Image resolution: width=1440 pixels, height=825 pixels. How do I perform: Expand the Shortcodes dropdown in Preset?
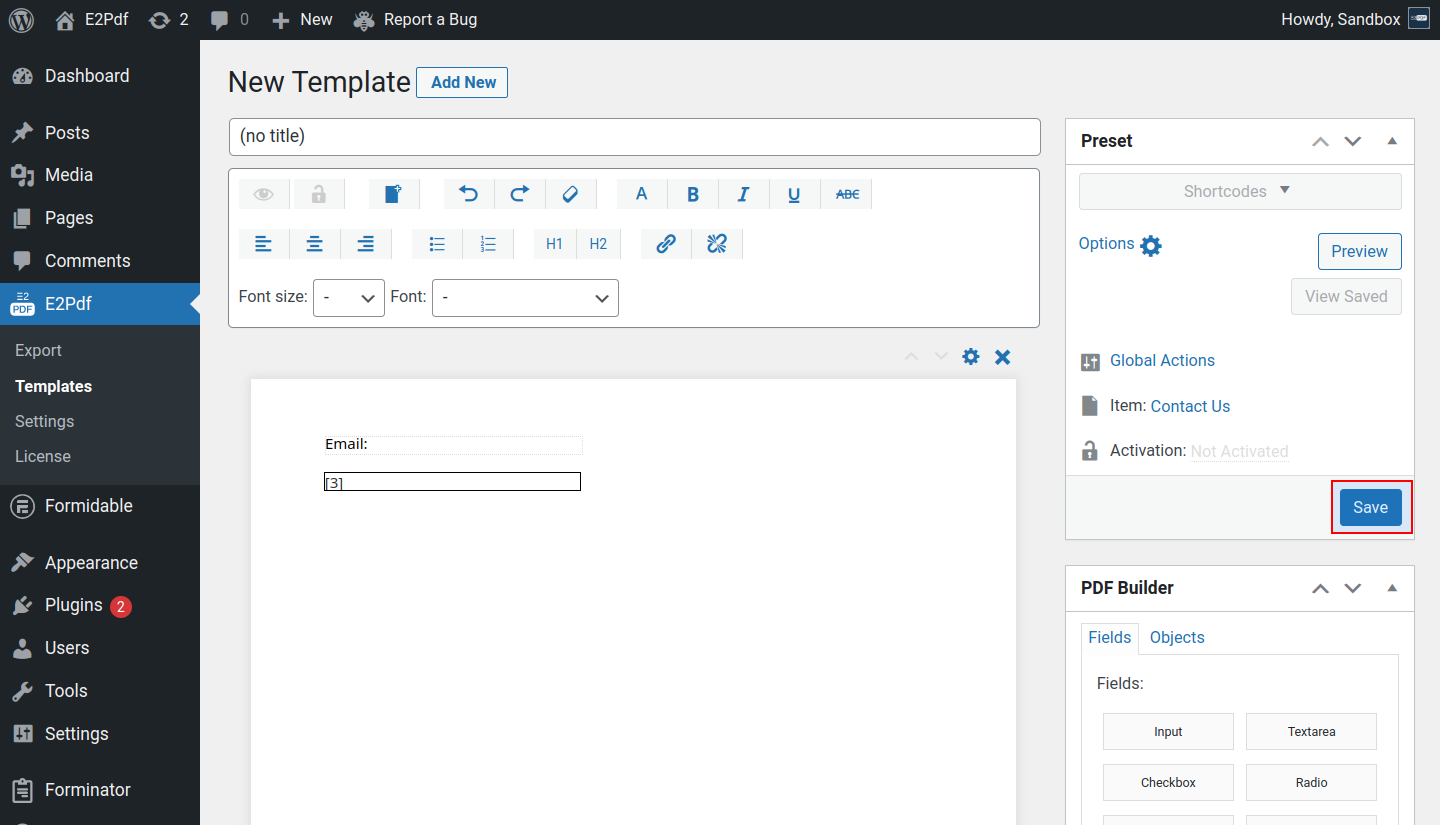click(1239, 191)
